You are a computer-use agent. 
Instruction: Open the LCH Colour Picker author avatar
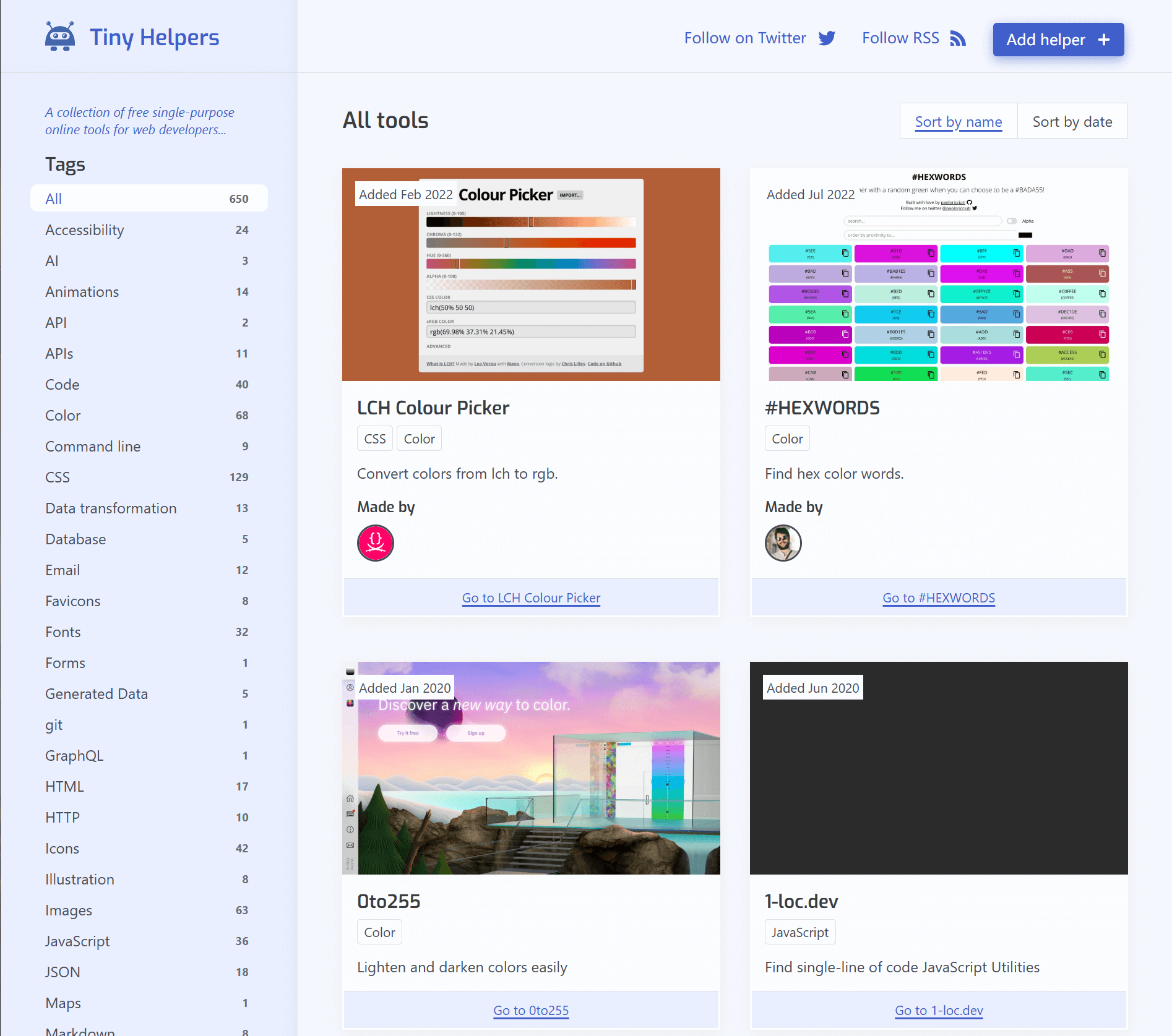(376, 543)
